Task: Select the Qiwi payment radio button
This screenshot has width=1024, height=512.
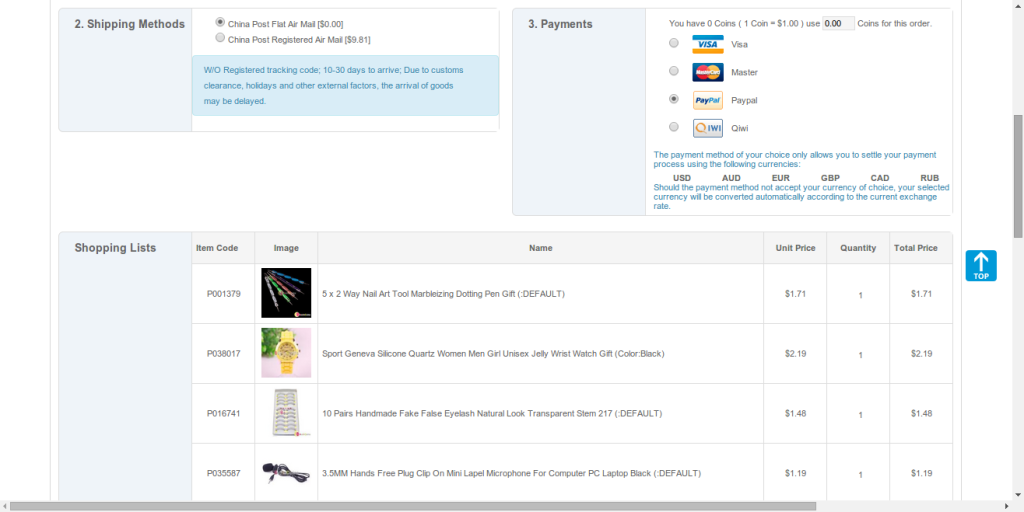Action: tap(674, 128)
